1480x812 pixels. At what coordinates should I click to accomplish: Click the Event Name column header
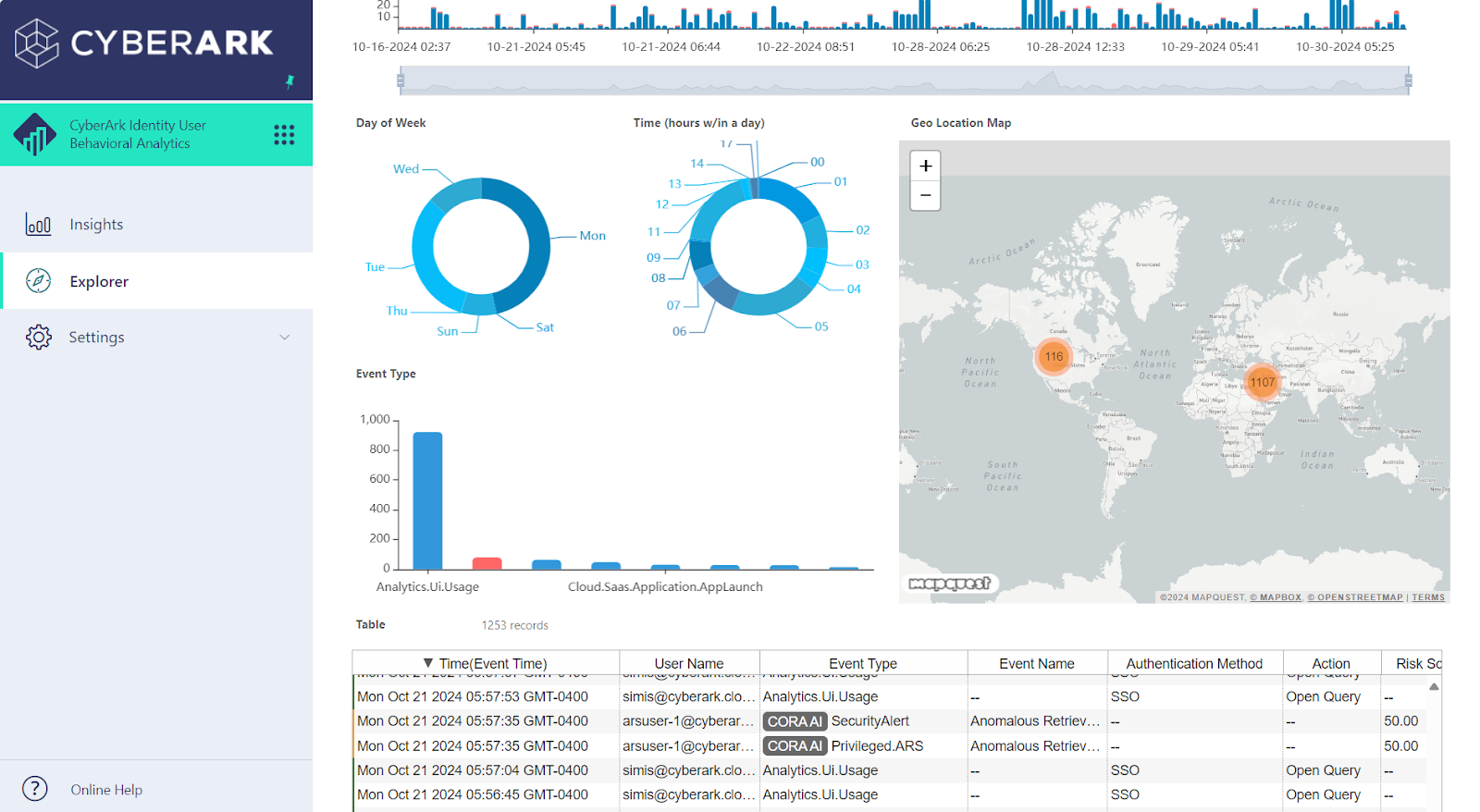point(1037,663)
